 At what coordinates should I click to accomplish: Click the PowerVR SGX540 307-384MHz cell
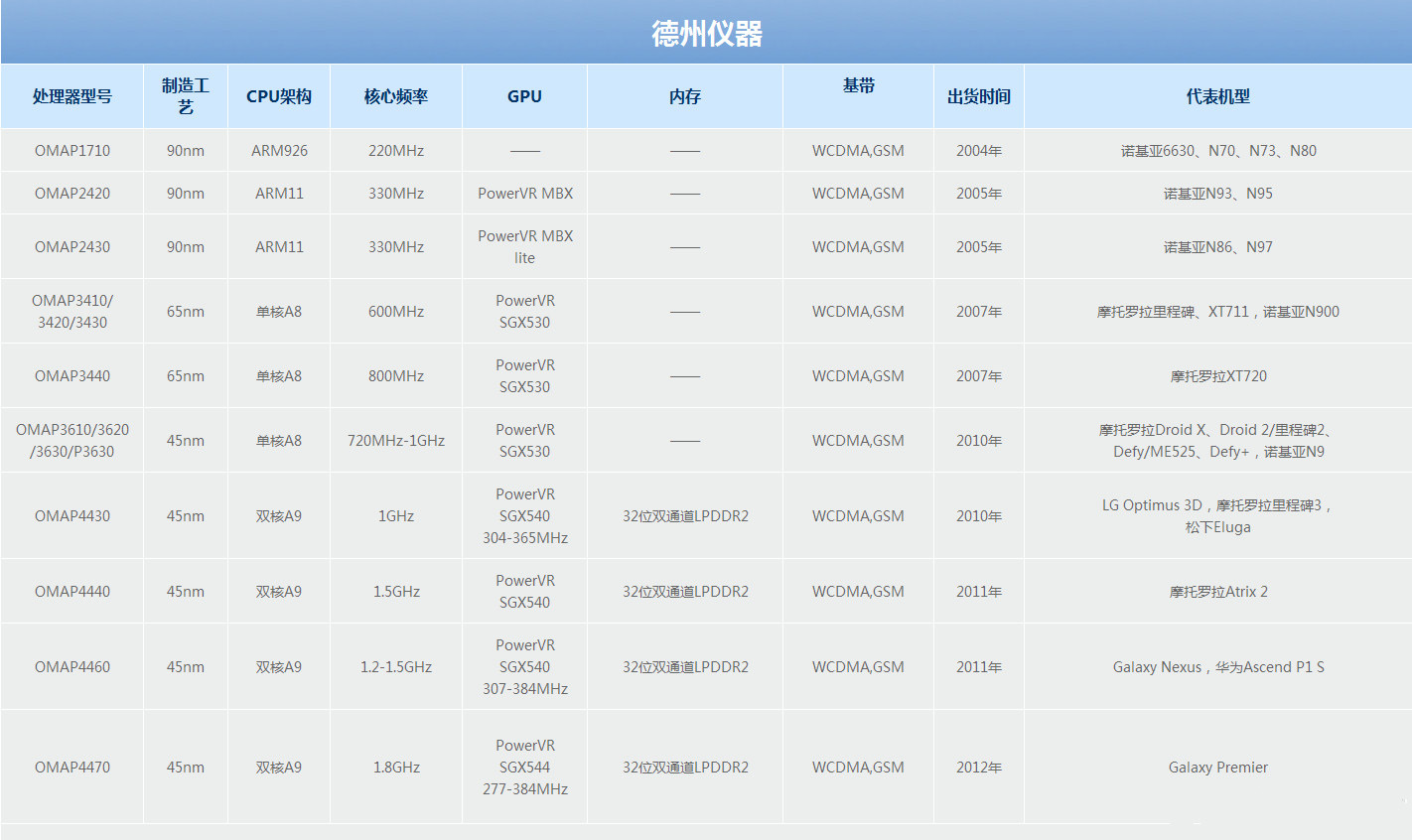tap(524, 667)
